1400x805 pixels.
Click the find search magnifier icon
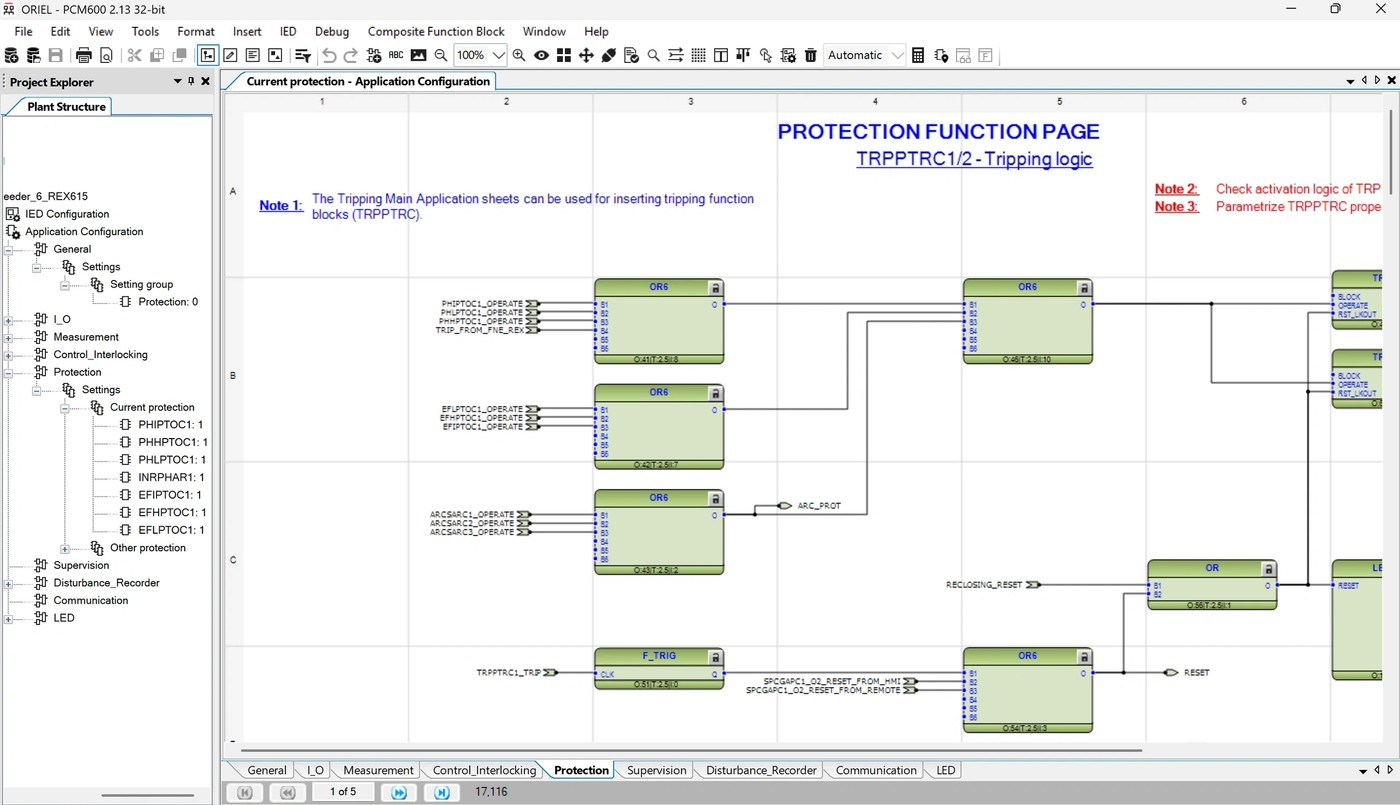653,55
